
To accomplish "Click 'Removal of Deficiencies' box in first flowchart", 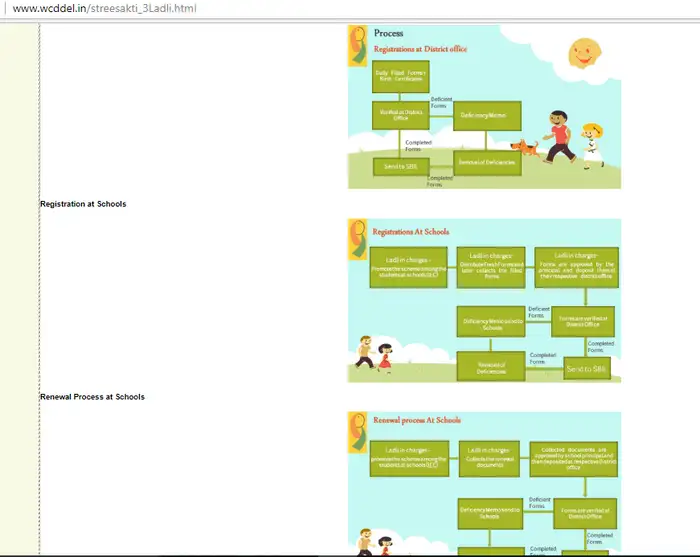I will [x=486, y=162].
